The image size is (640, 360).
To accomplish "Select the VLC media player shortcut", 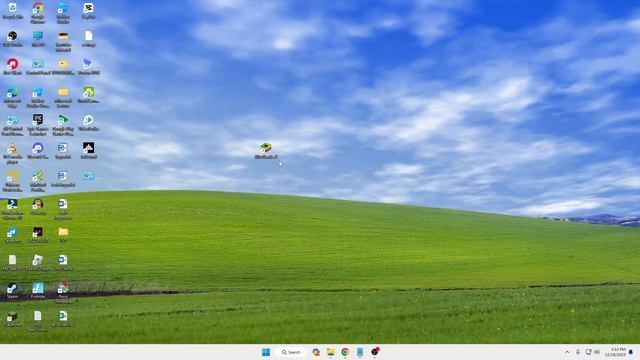I will (x=12, y=153).
